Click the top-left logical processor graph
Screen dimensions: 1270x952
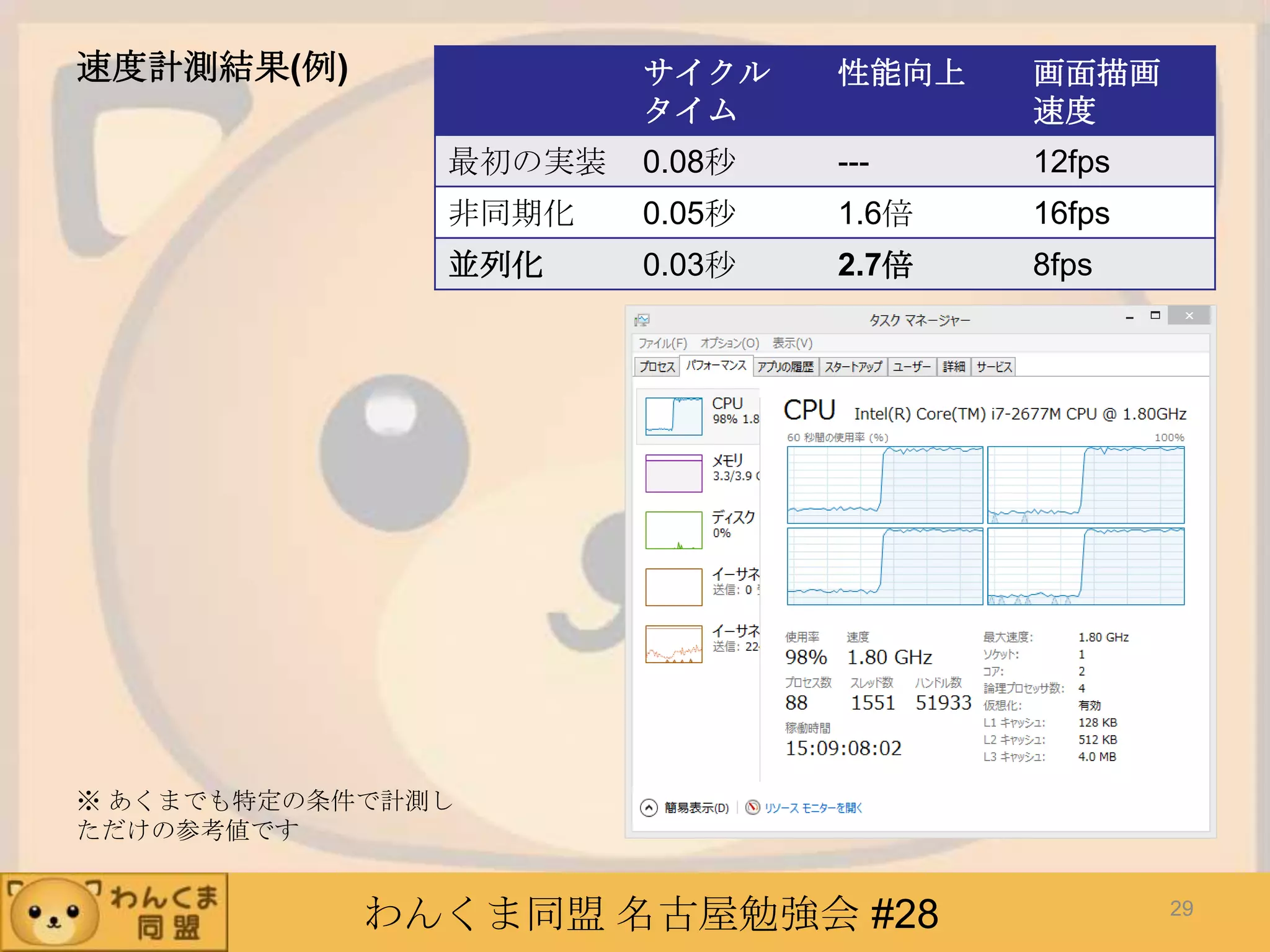pyautogui.click(x=885, y=485)
